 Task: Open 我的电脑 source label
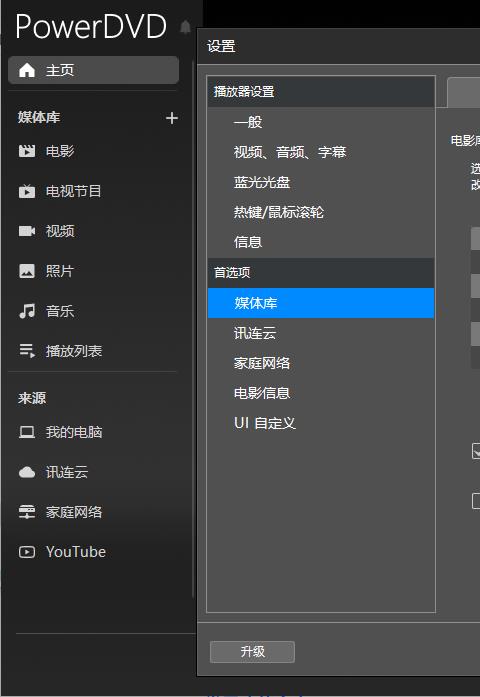(x=74, y=432)
